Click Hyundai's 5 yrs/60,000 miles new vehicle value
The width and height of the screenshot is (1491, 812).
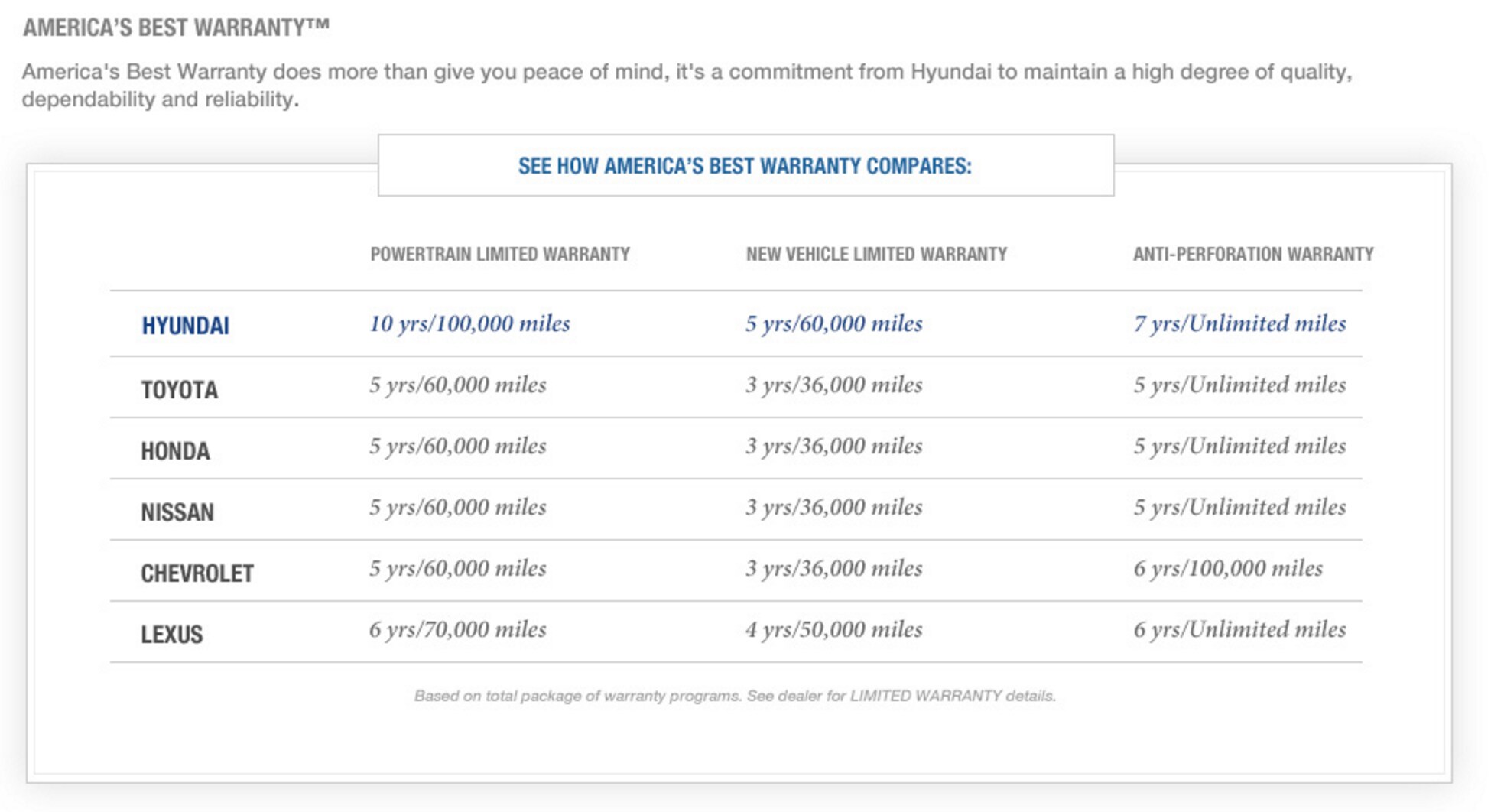coord(833,323)
